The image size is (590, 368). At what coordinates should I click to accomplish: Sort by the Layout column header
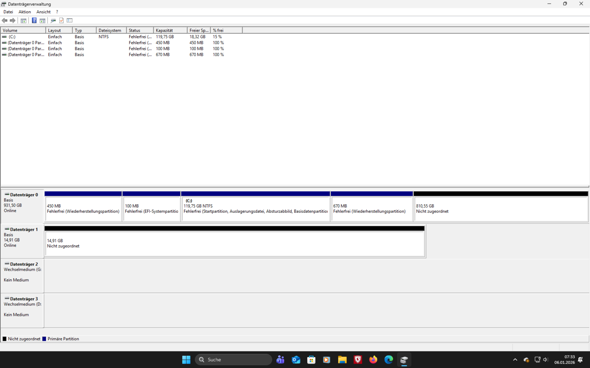point(59,30)
